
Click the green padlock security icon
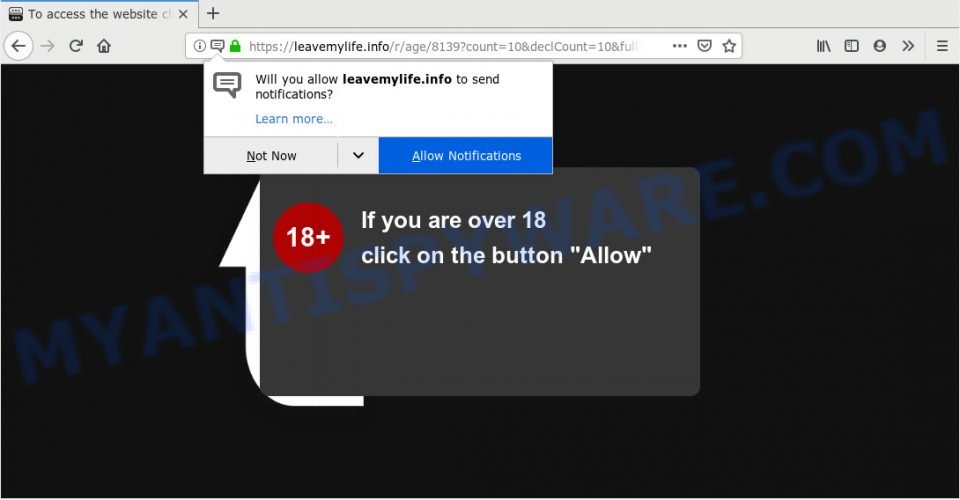[x=235, y=46]
